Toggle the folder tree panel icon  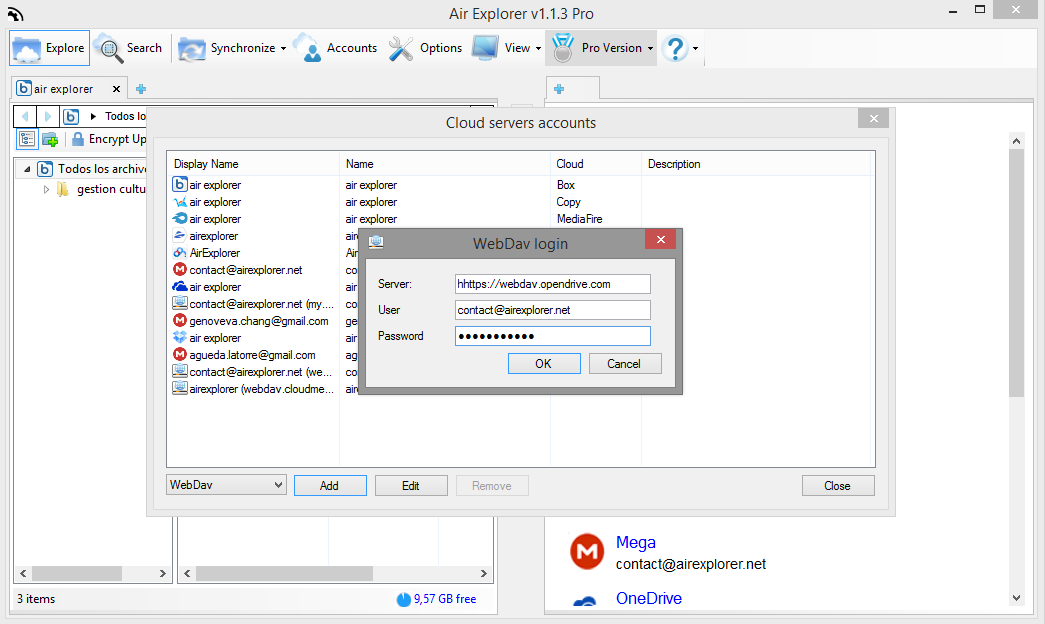pos(27,139)
